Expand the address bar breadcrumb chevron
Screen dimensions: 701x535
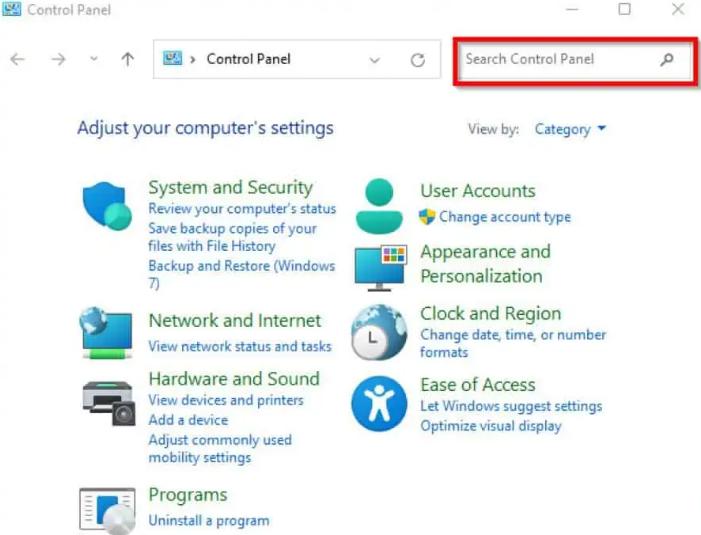click(193, 59)
